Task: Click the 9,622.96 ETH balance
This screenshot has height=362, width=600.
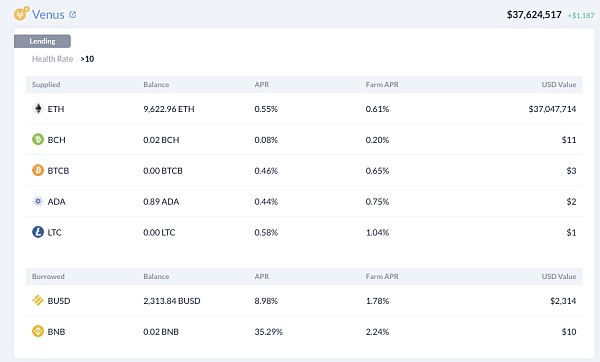Action: pos(169,109)
